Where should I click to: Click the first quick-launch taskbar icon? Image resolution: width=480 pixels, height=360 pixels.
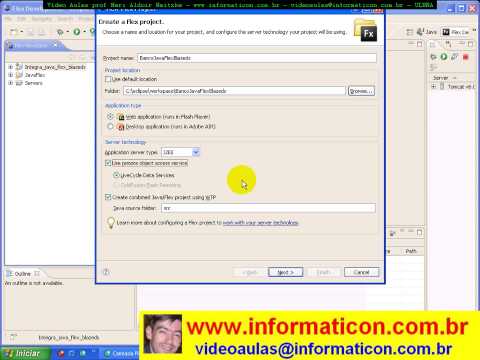[61, 353]
